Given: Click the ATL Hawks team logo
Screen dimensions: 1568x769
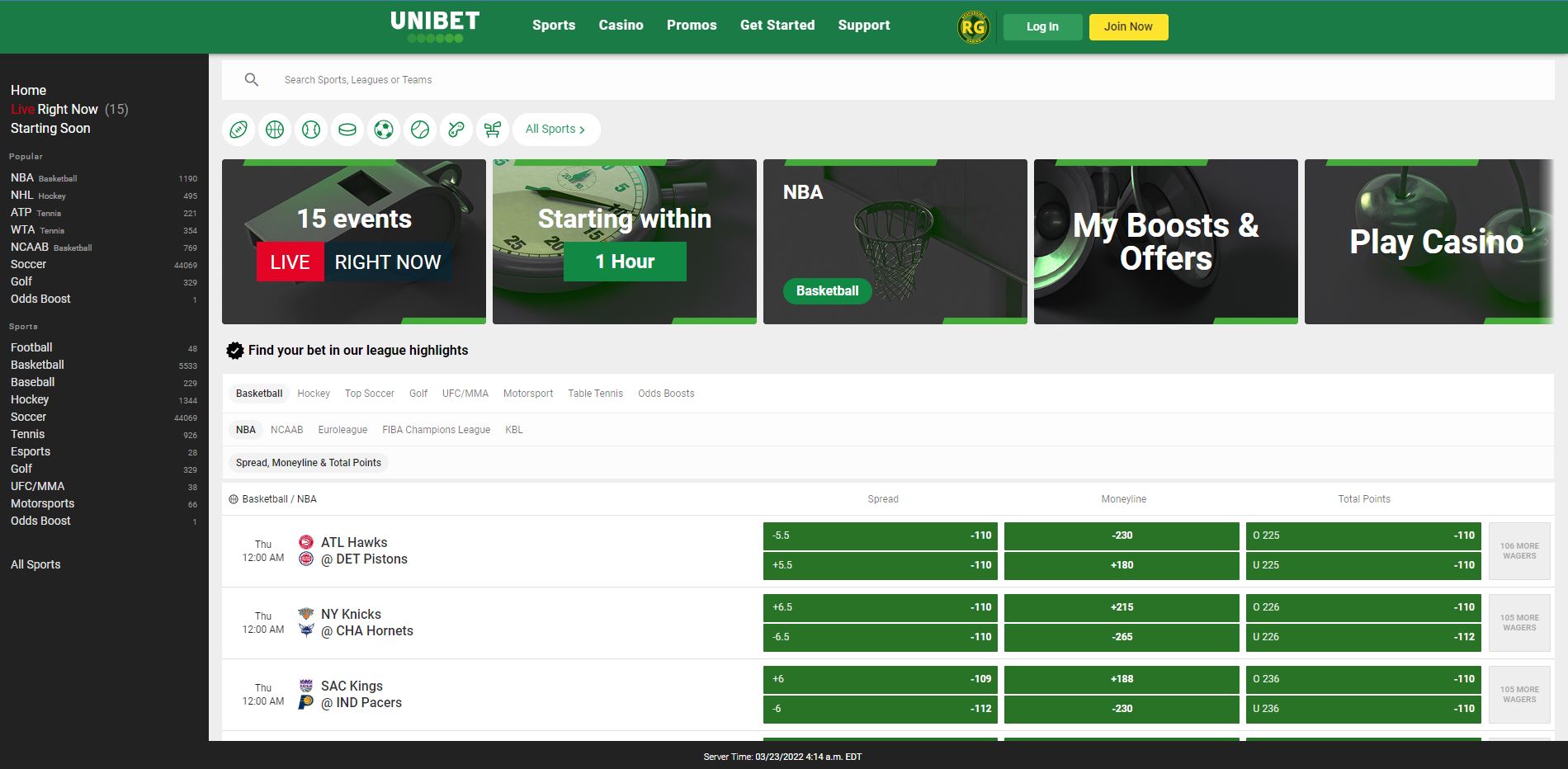Looking at the screenshot, I should point(305,542).
